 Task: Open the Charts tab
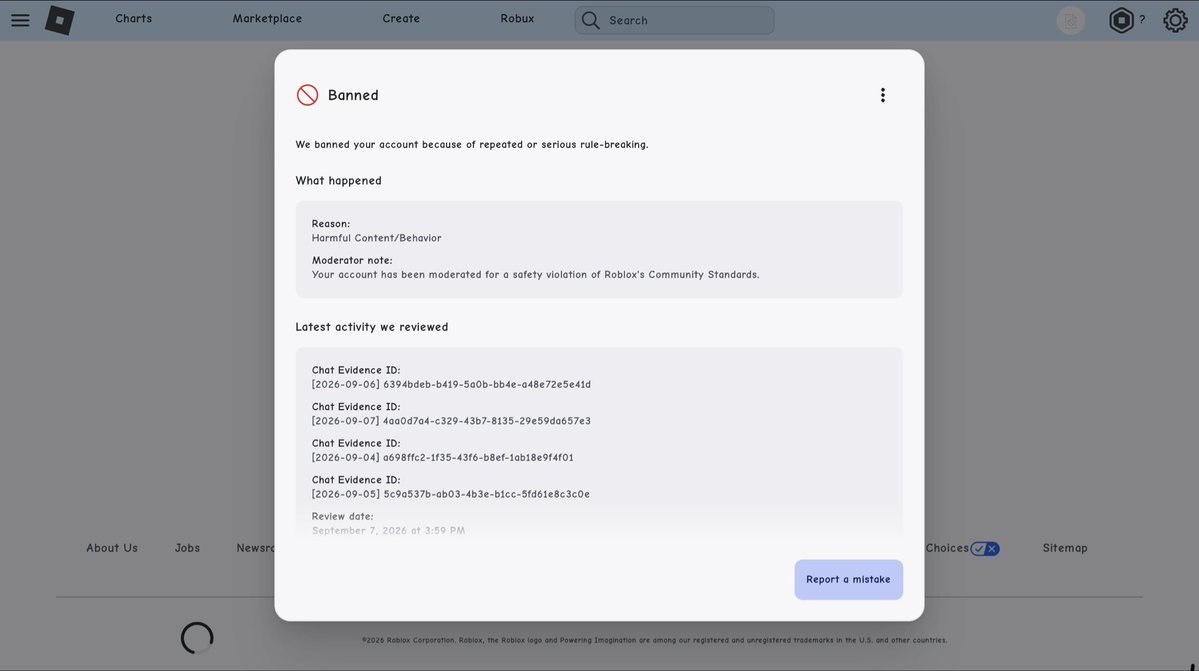[134, 18]
